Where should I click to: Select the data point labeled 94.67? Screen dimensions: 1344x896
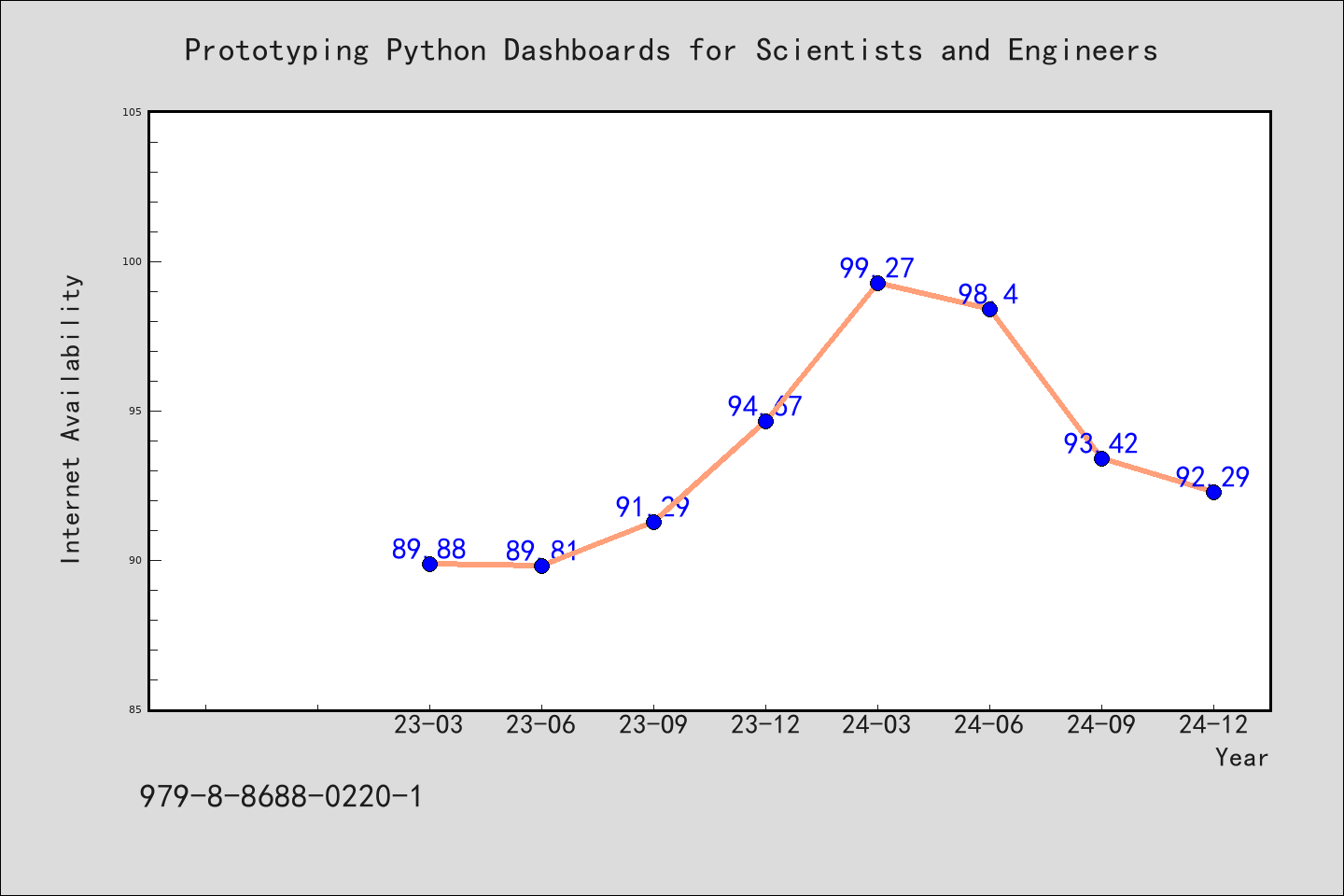pos(765,421)
